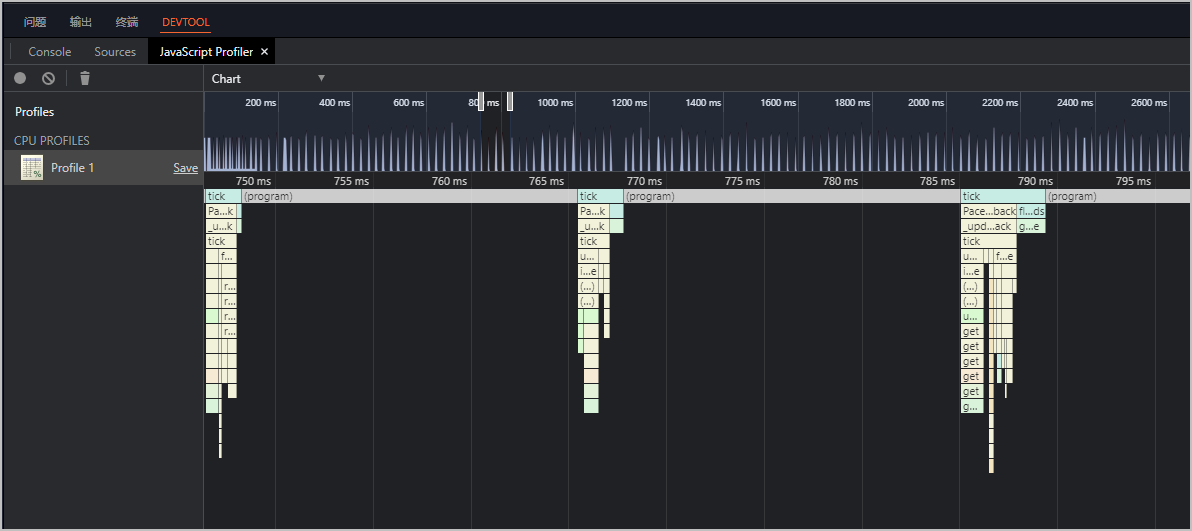Viewport: 1192px width, 531px height.
Task: Click the 750 ms ruler label
Action: (x=253, y=181)
